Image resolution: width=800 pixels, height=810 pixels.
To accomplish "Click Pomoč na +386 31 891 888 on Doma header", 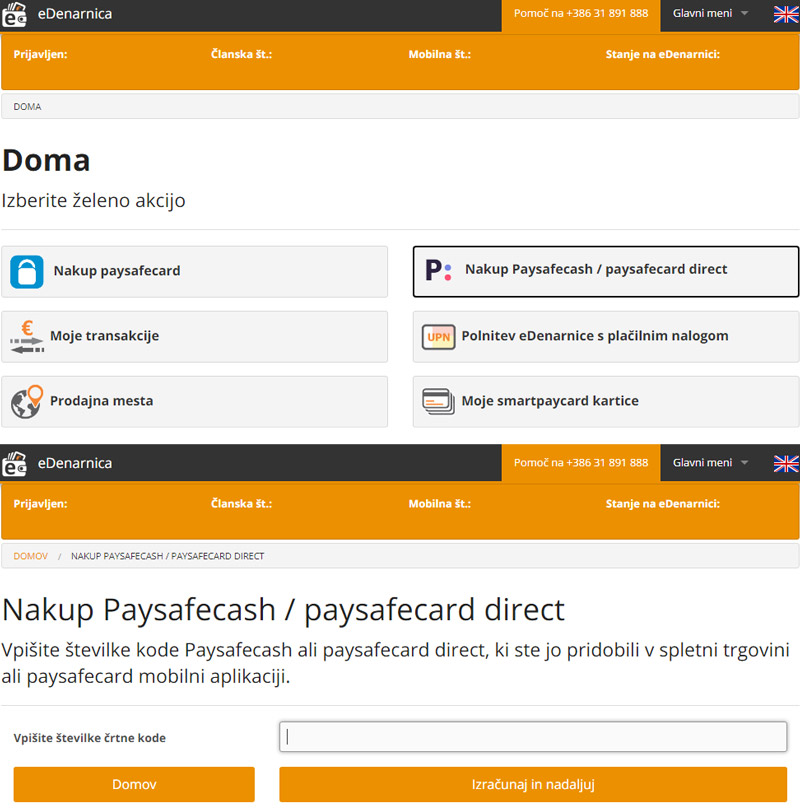I will click(x=580, y=14).
